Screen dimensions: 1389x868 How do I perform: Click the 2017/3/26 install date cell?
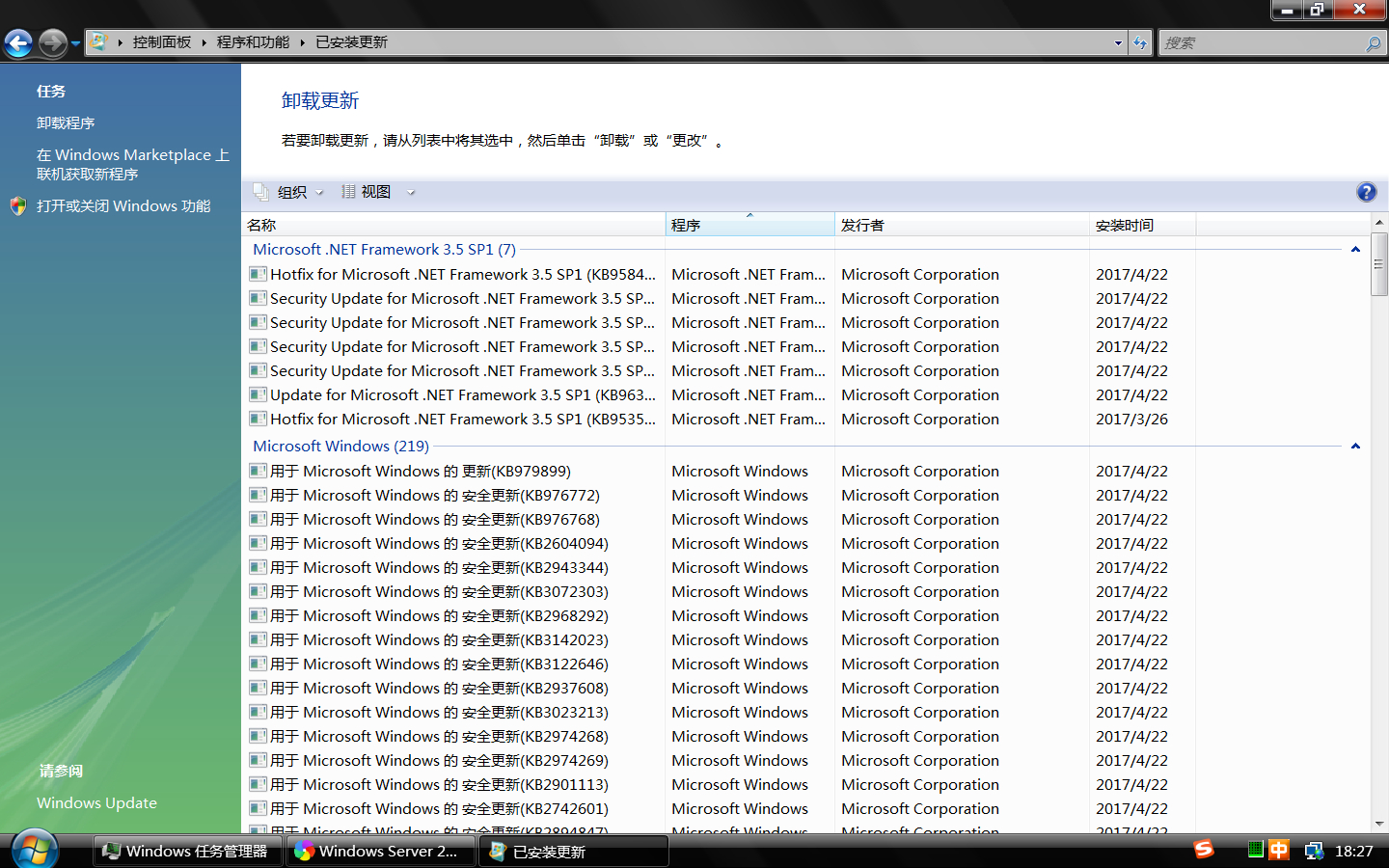coord(1131,419)
